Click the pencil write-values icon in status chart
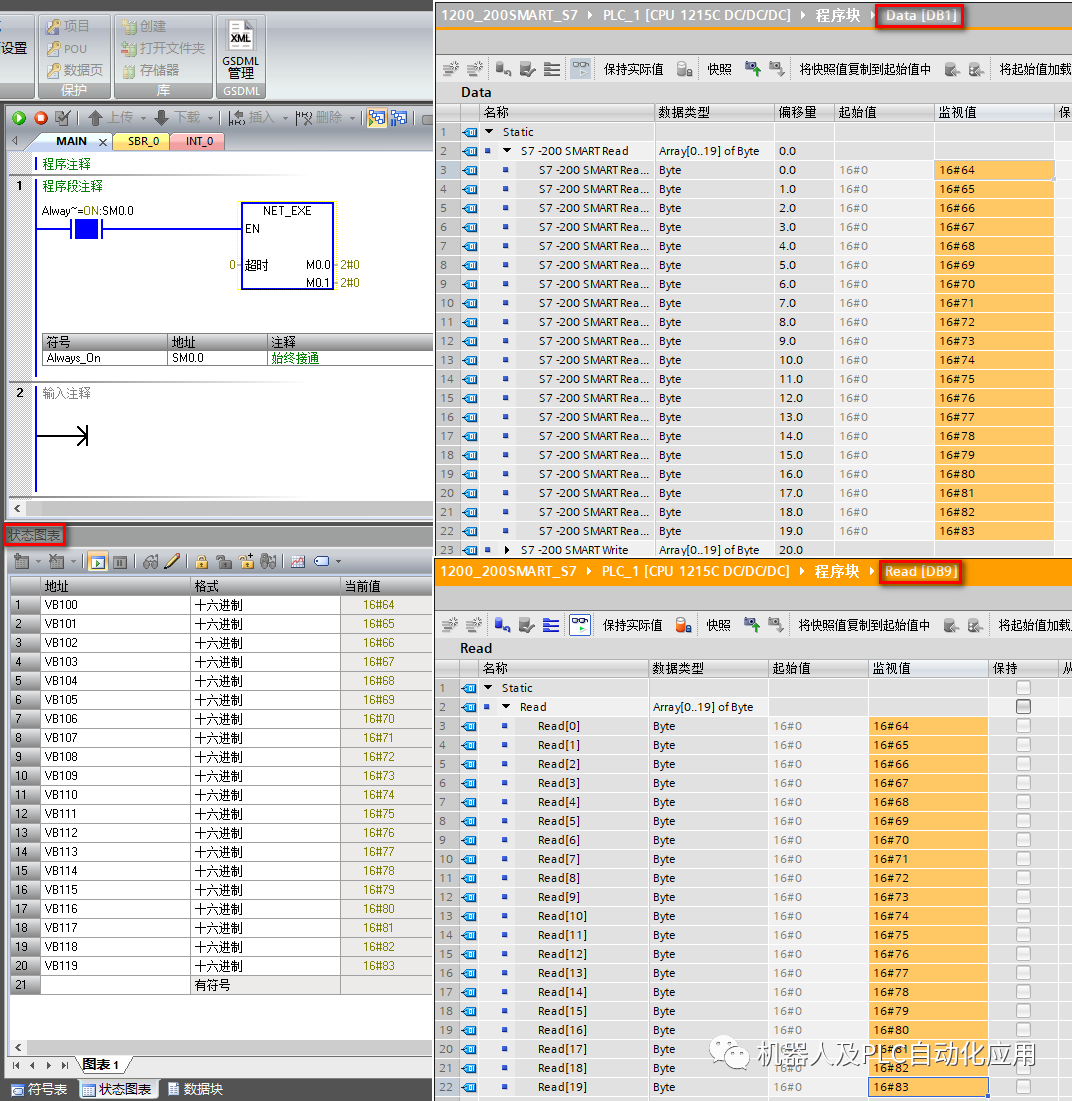The height and width of the screenshot is (1101, 1072). (172, 562)
